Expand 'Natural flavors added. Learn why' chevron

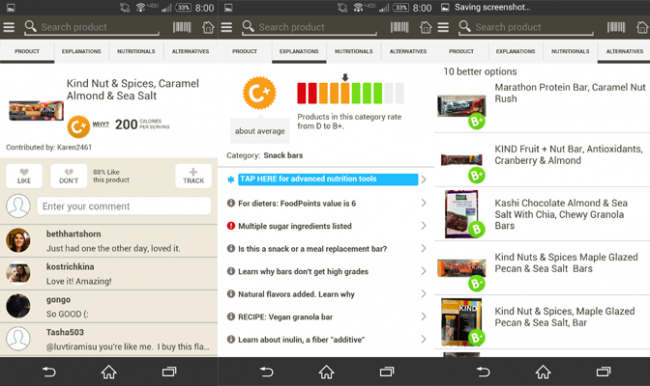[x=424, y=294]
